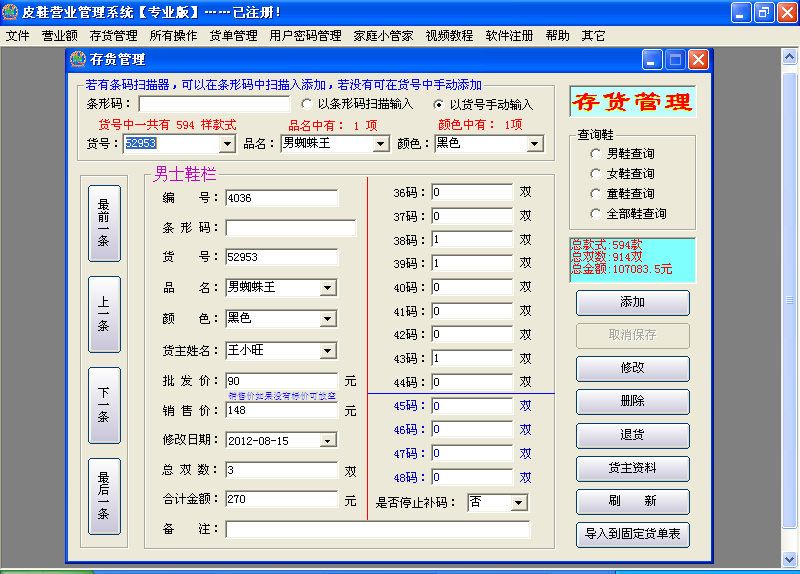Viewport: 800px width, 574px height.
Task: Click the main application title bar icon
Action: [10, 12]
